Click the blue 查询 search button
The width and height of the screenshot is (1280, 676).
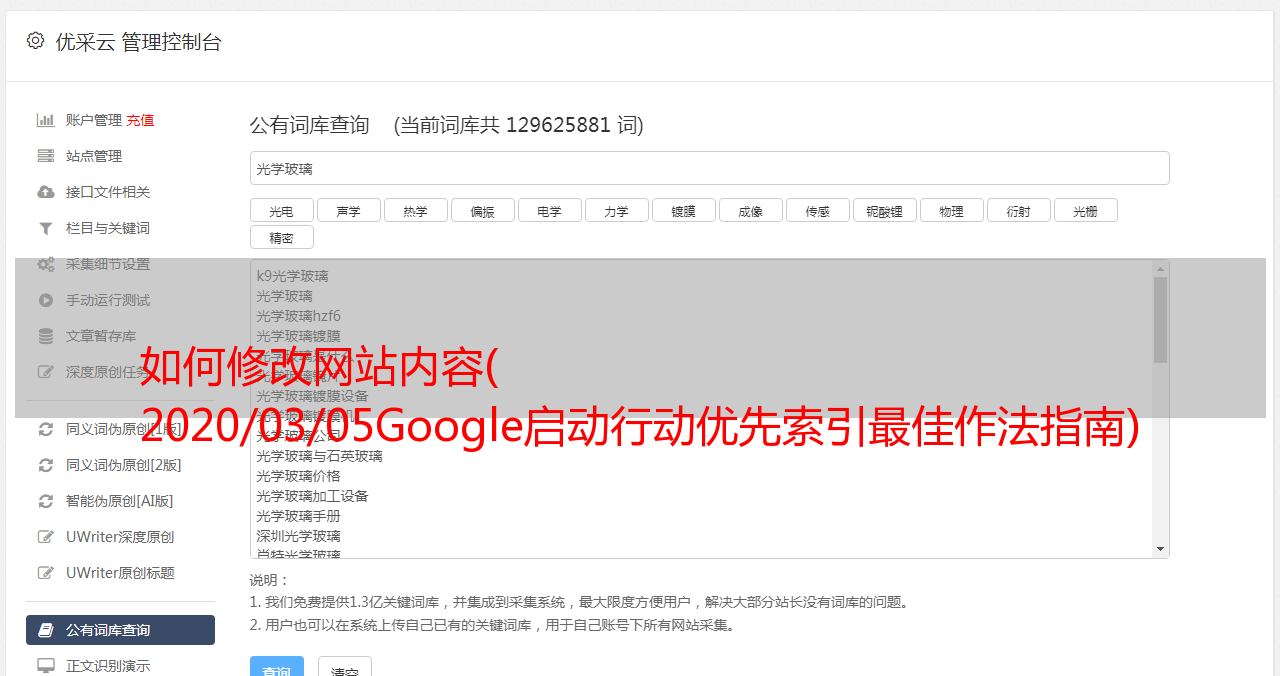pyautogui.click(x=277, y=667)
